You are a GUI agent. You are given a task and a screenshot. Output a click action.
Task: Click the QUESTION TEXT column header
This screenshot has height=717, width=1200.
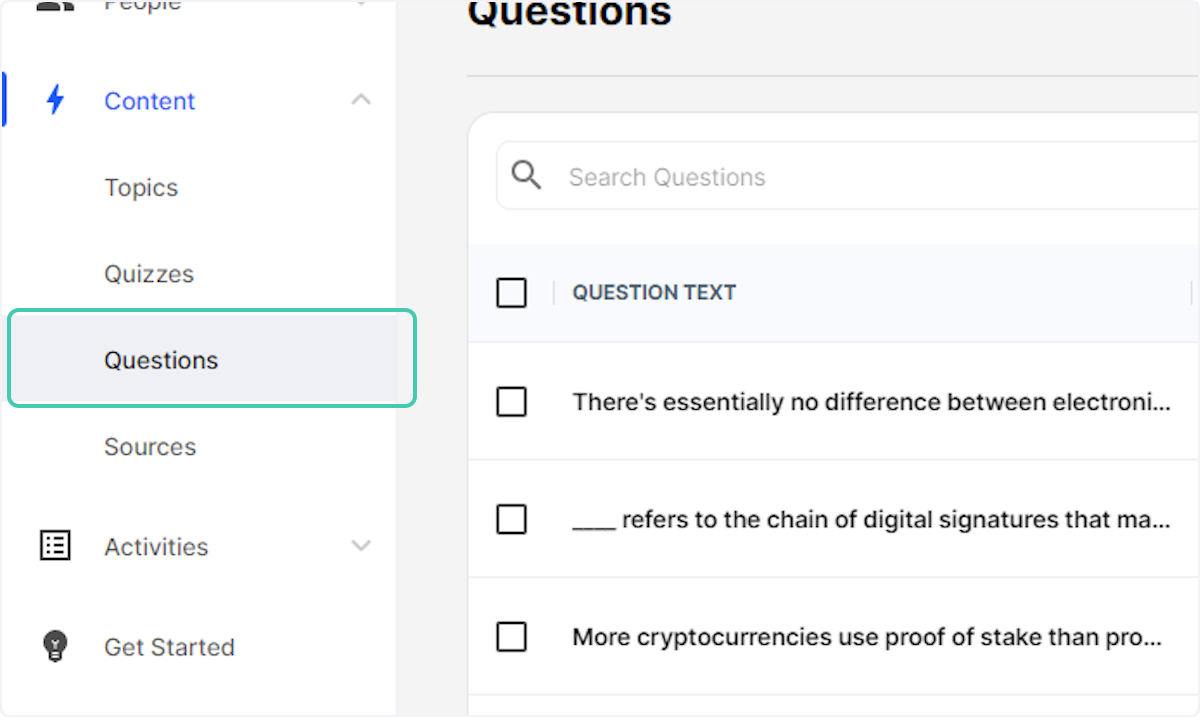point(653,292)
